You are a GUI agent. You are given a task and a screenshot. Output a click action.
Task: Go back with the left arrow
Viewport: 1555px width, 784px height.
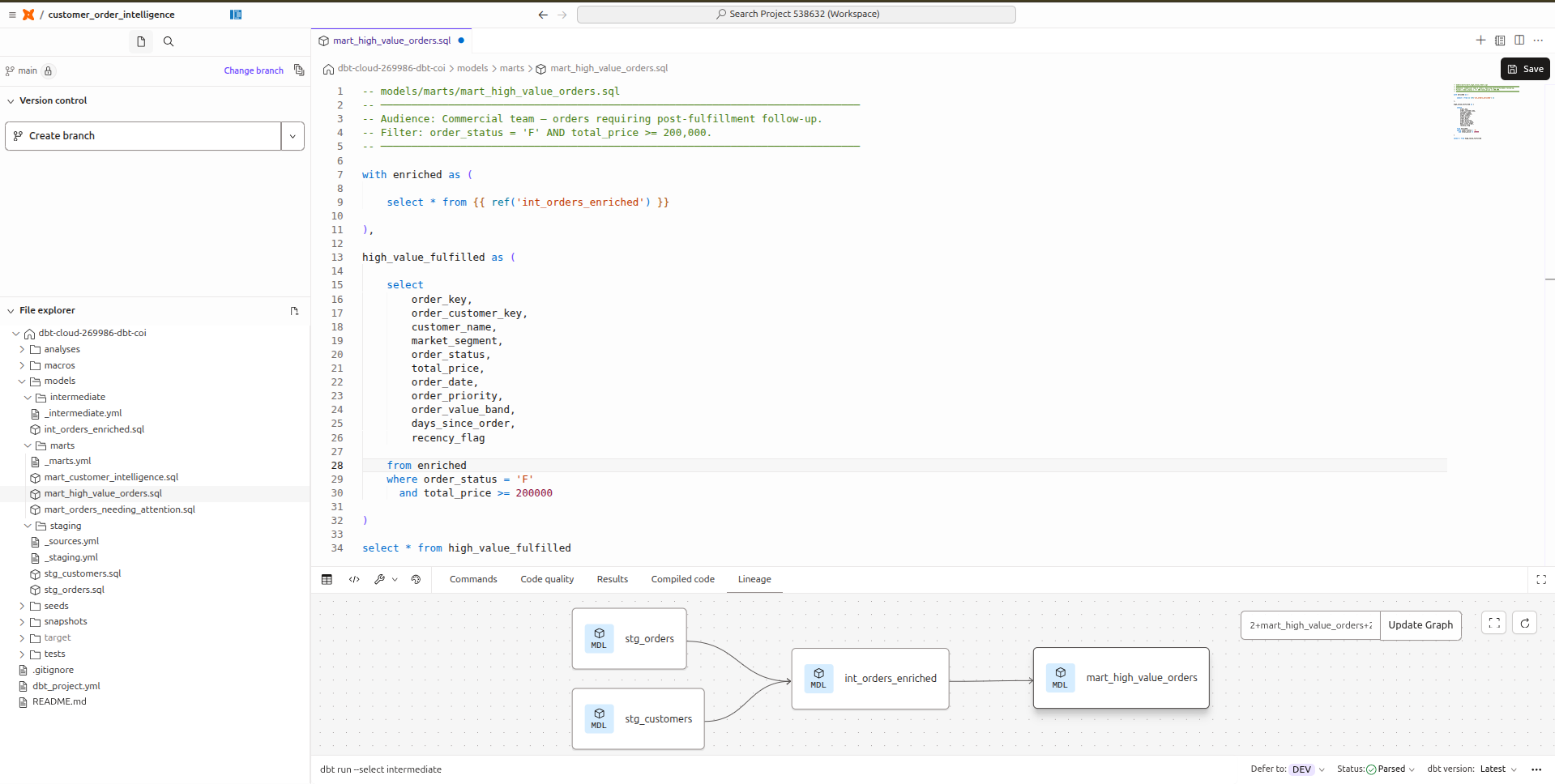coord(543,15)
